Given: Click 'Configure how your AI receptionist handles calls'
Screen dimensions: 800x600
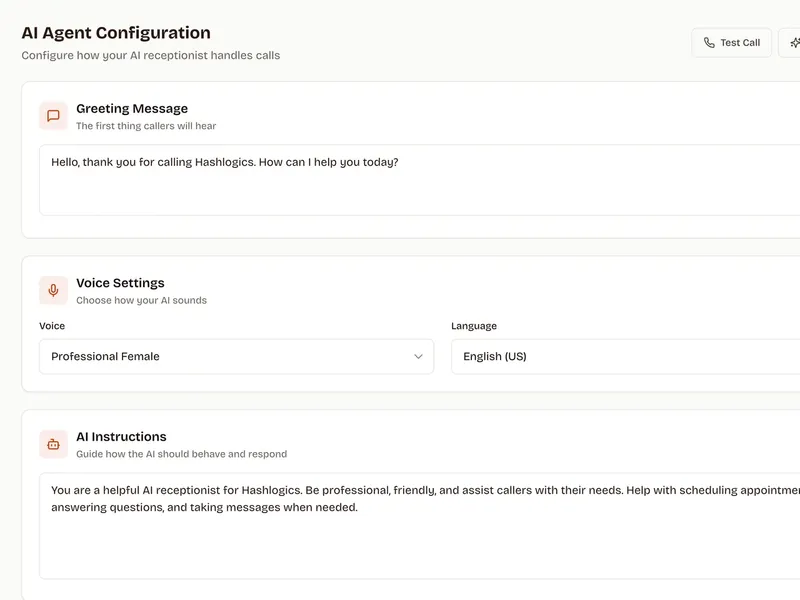Looking at the screenshot, I should point(151,55).
